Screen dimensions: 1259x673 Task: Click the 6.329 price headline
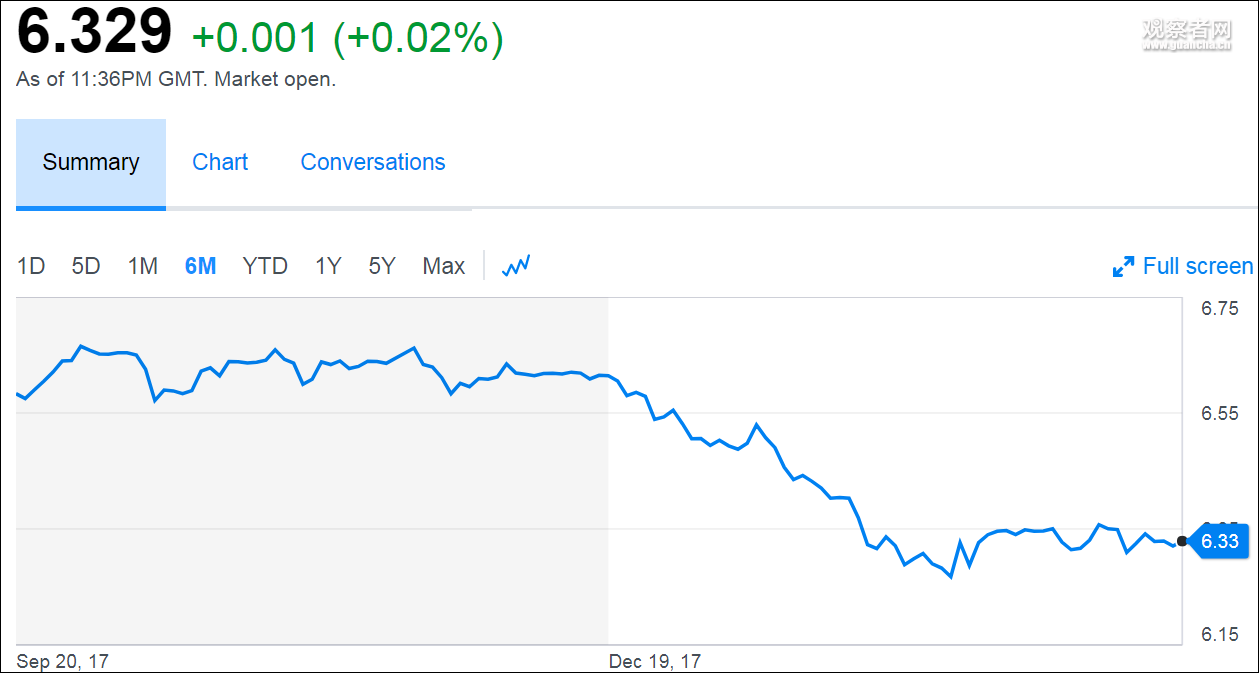[x=95, y=34]
